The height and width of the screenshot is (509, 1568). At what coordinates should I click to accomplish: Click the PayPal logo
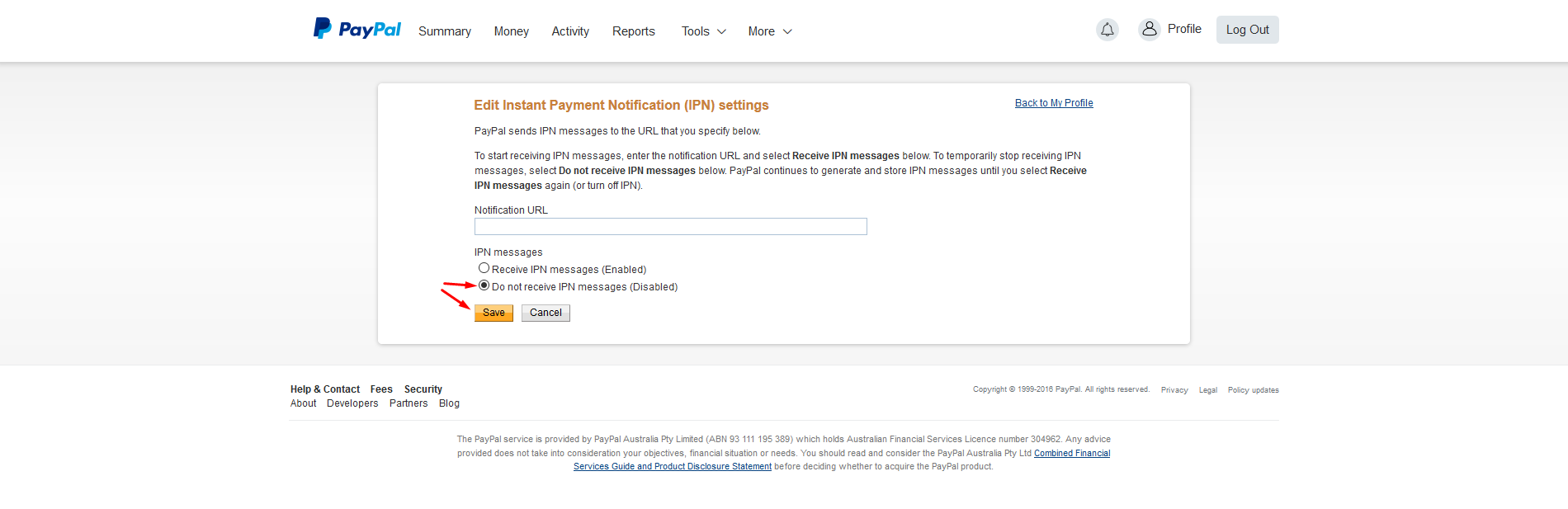(x=357, y=30)
